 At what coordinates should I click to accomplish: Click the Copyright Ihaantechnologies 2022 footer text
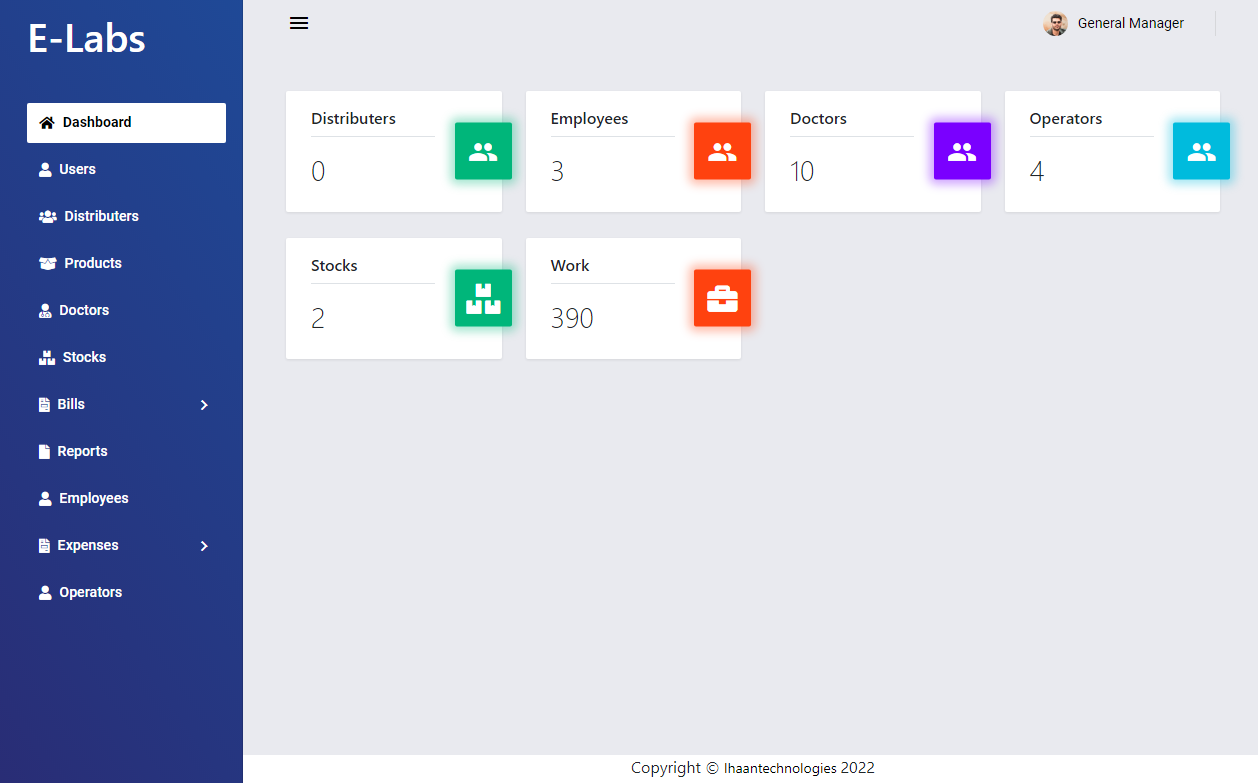point(753,768)
